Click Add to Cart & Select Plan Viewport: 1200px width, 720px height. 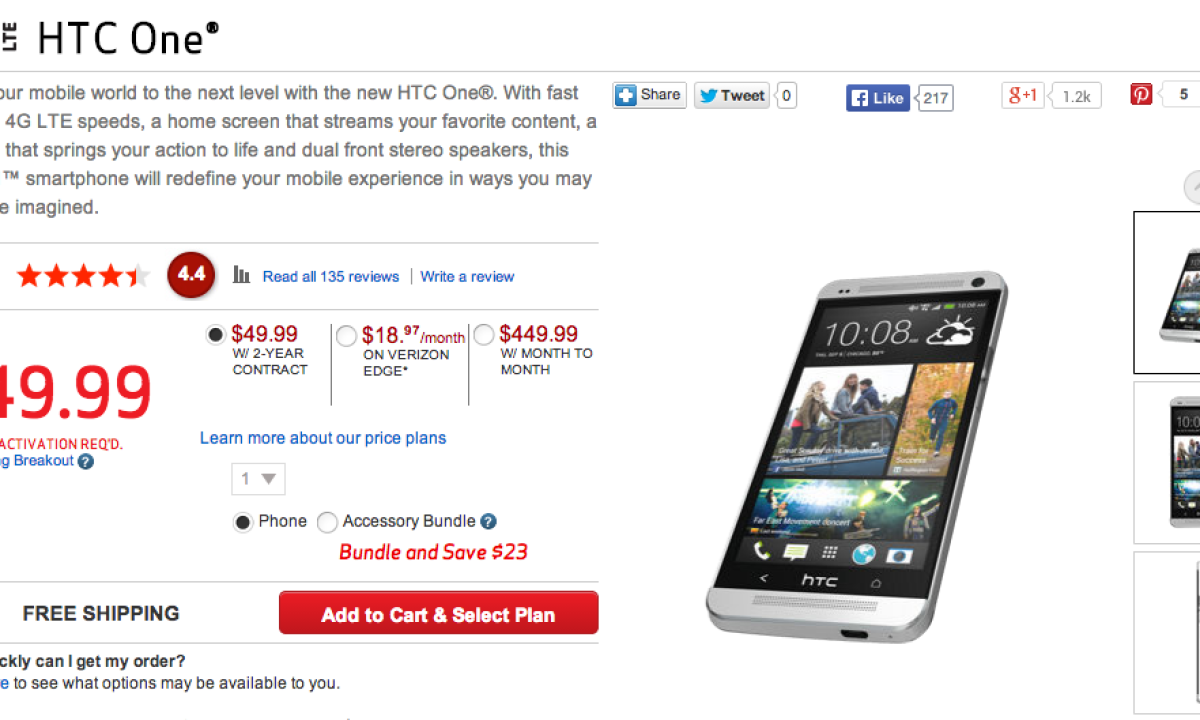[439, 613]
